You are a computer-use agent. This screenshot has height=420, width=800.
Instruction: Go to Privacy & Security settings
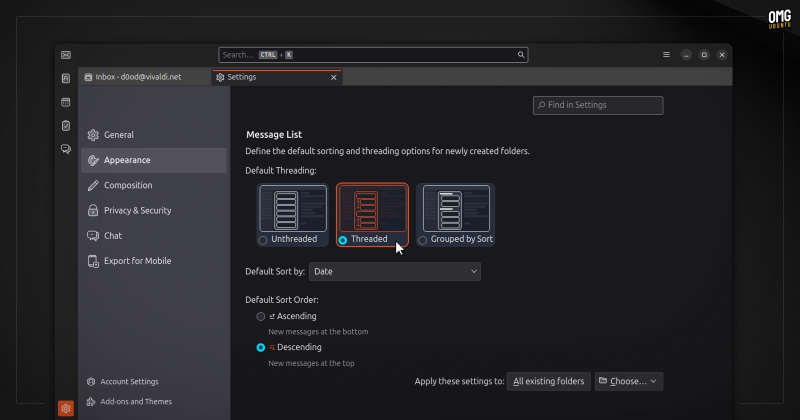[137, 211]
